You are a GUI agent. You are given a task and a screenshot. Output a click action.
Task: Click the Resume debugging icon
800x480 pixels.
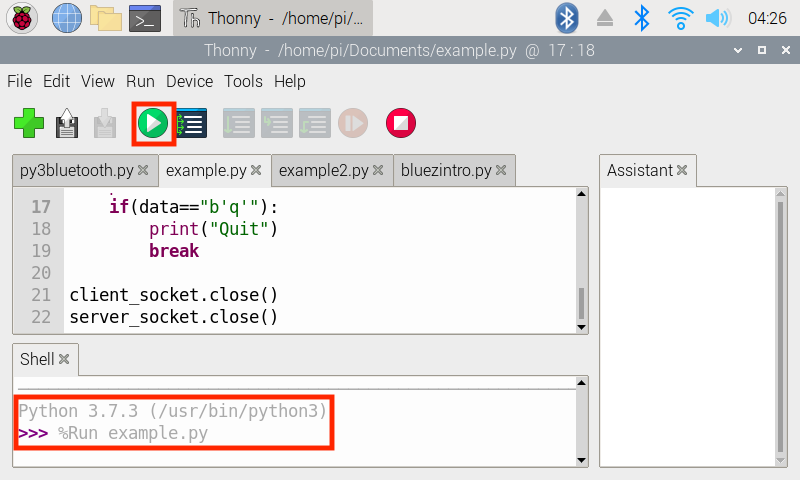[x=353, y=123]
